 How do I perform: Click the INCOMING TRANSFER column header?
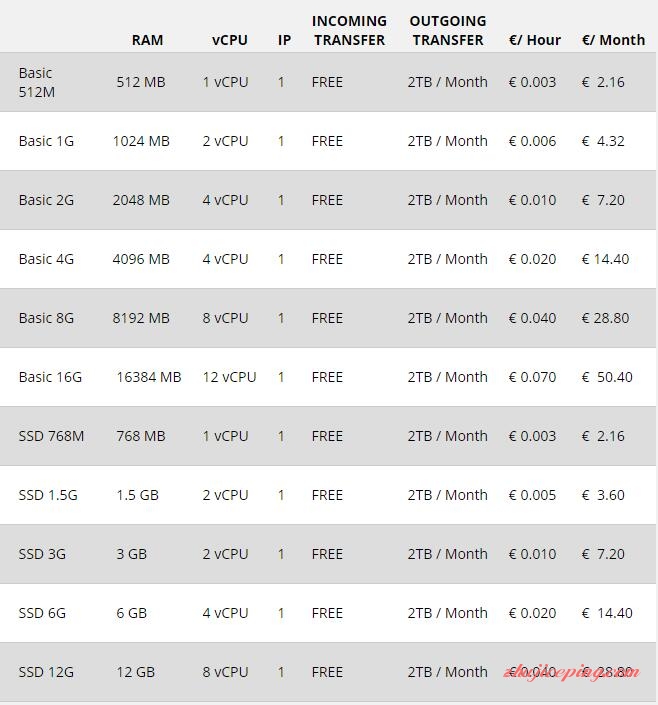pos(349,31)
